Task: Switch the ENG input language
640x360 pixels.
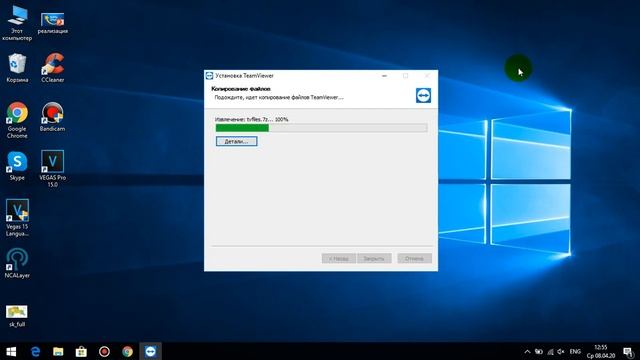Action: tap(575, 351)
